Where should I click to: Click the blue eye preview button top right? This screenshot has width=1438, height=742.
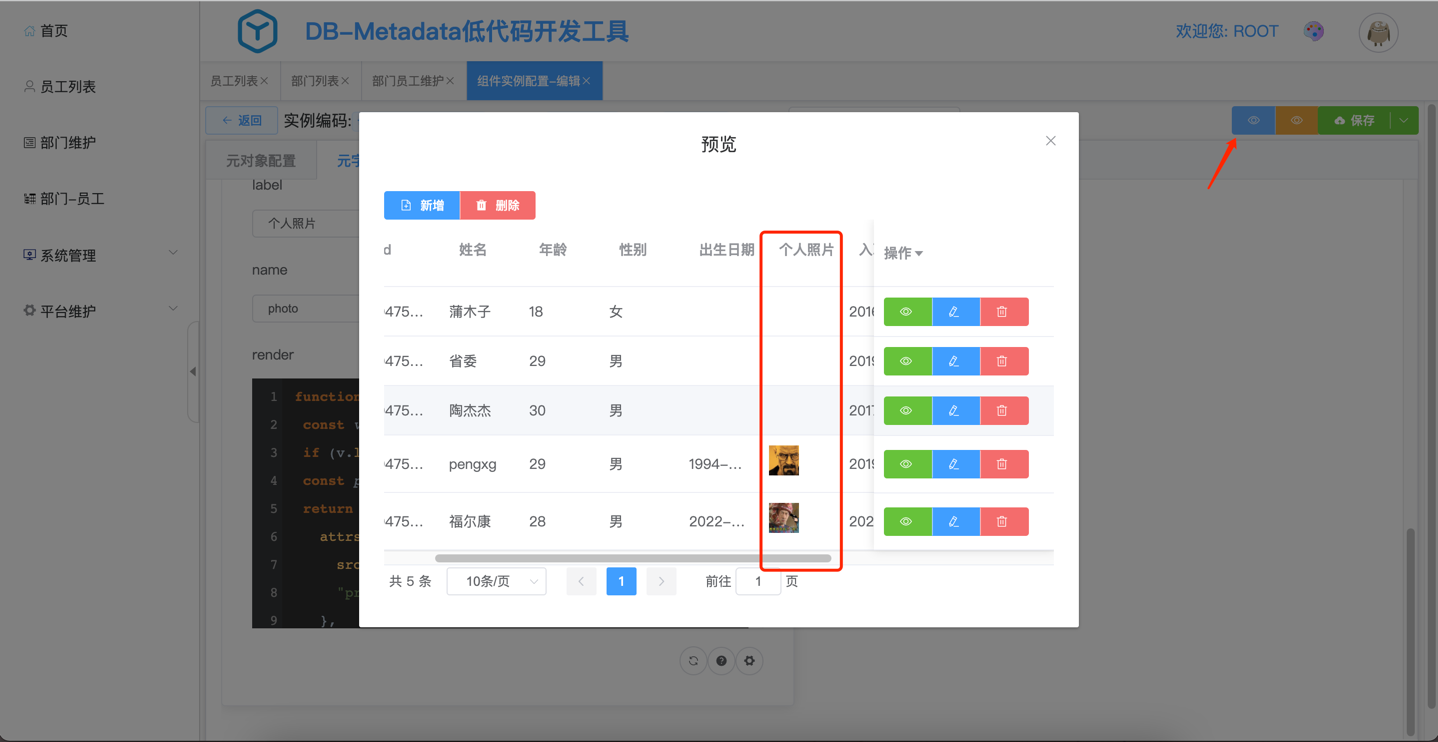(x=1253, y=120)
